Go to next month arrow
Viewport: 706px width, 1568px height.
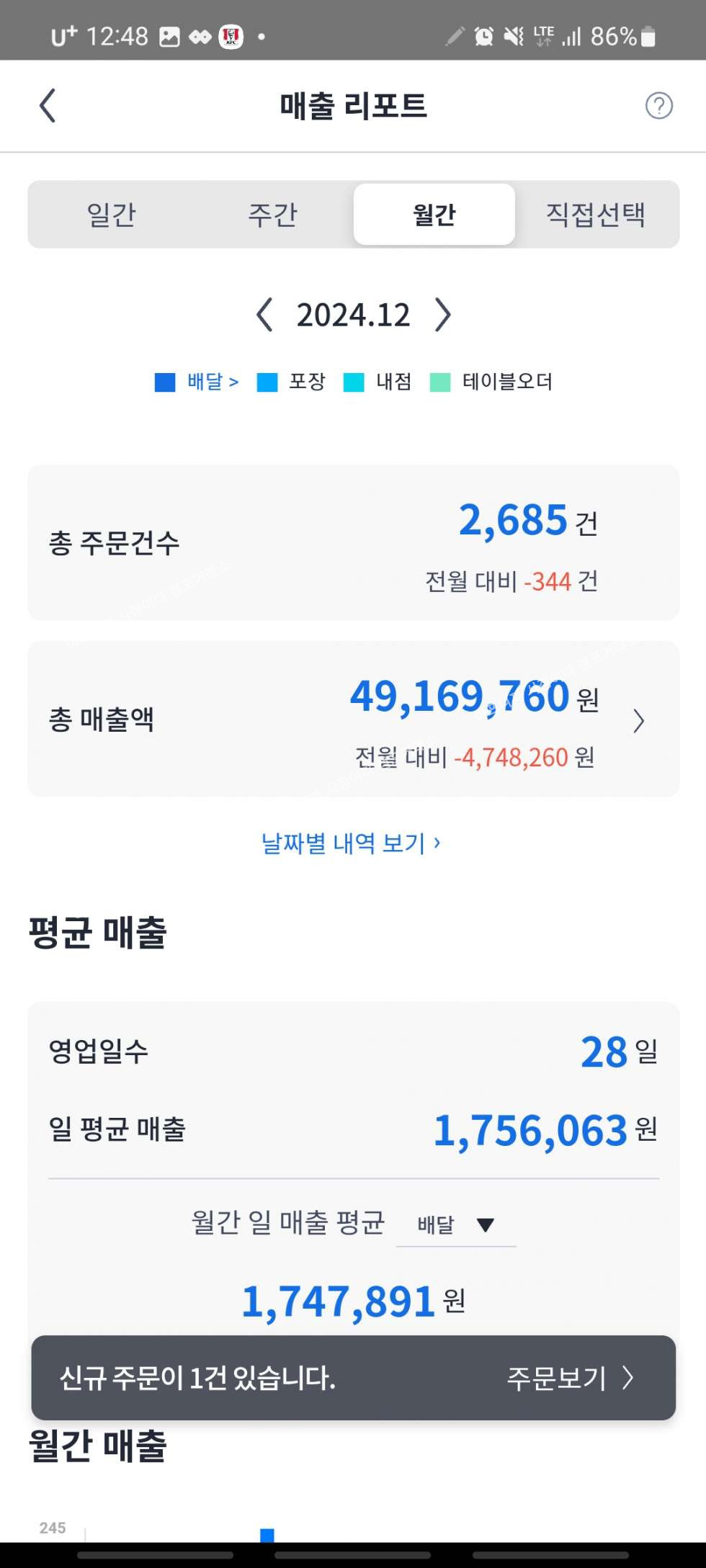[442, 315]
